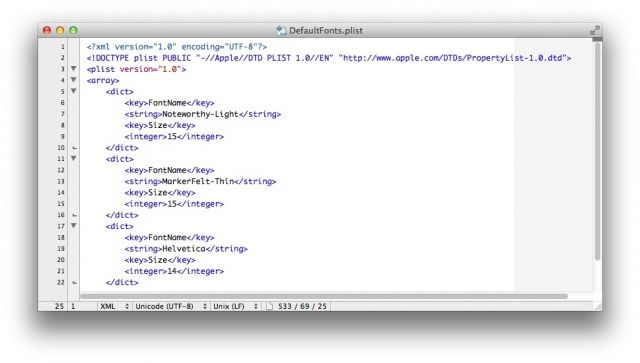Viewport: 640px width, 363px height.
Task: Click the fold end marker on line 16
Action: click(74, 215)
